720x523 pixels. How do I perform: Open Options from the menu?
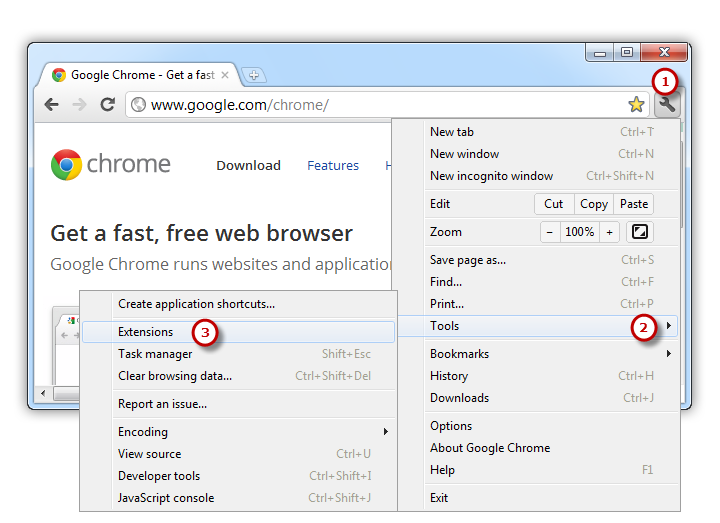tap(551, 426)
